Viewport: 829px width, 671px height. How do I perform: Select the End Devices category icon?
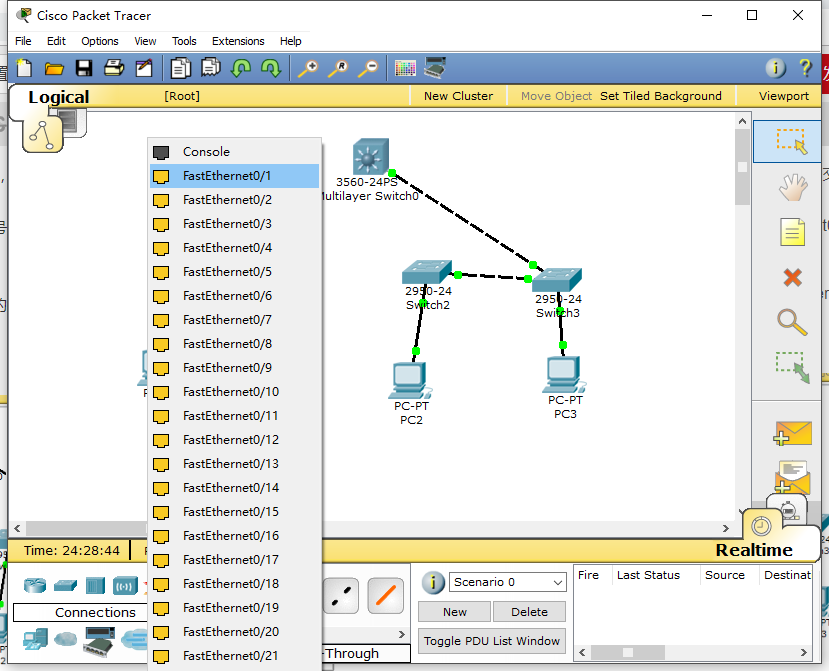pos(35,639)
